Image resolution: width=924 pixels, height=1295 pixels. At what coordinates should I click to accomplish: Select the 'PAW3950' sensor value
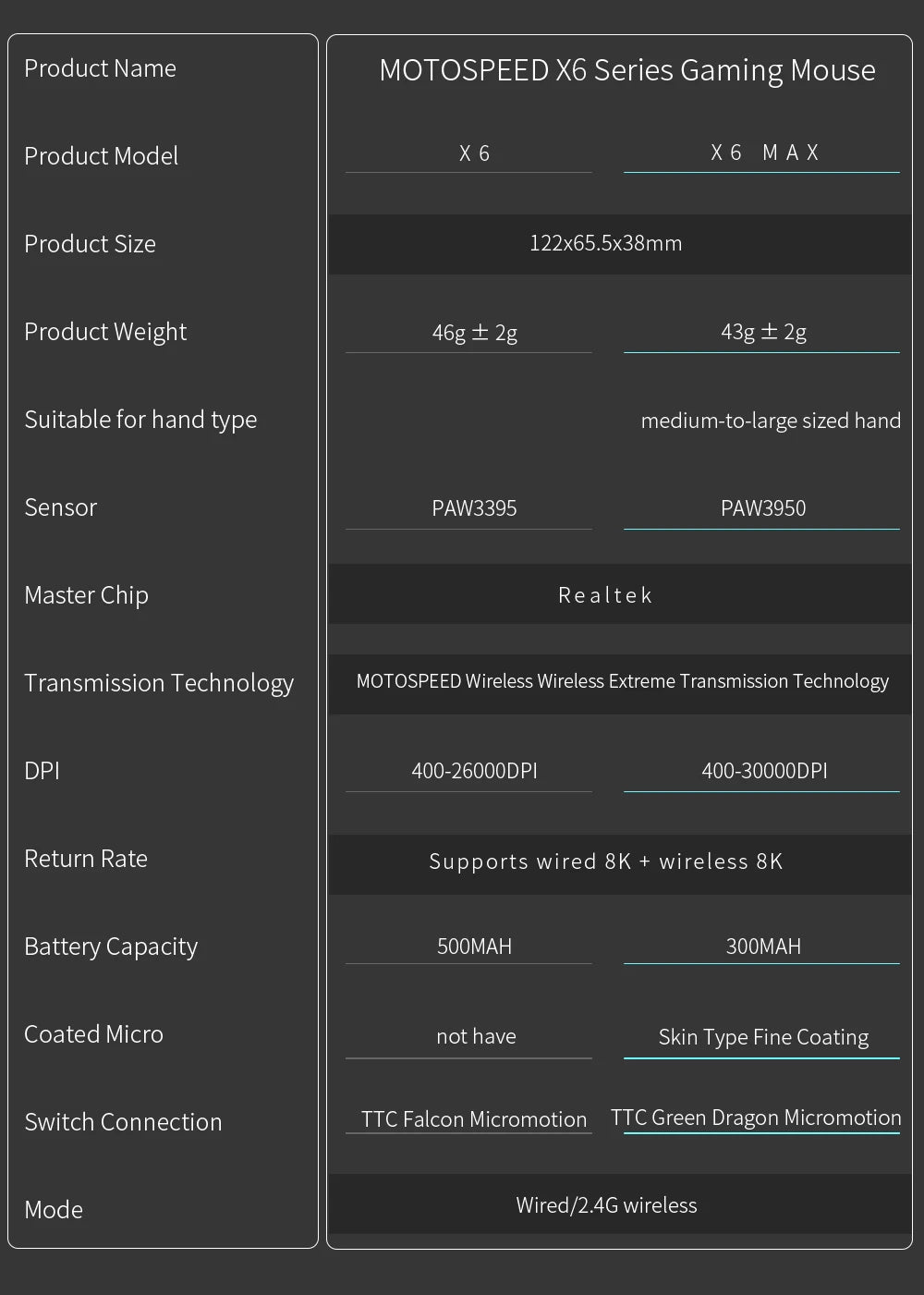(763, 508)
